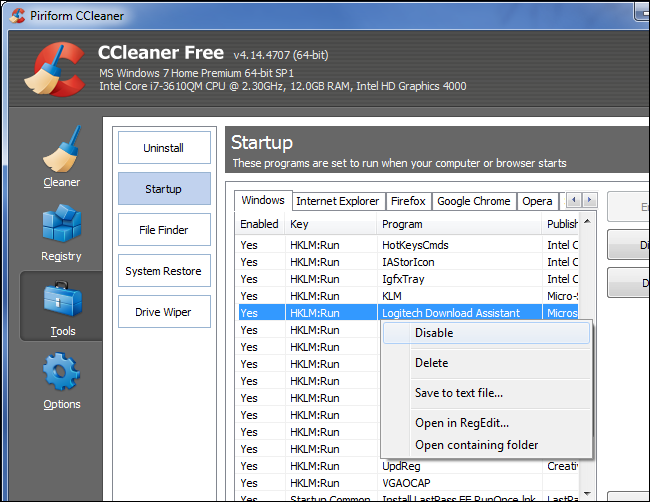Image resolution: width=650 pixels, height=502 pixels.
Task: Select the IgfxTray startup entry
Action: 408,279
